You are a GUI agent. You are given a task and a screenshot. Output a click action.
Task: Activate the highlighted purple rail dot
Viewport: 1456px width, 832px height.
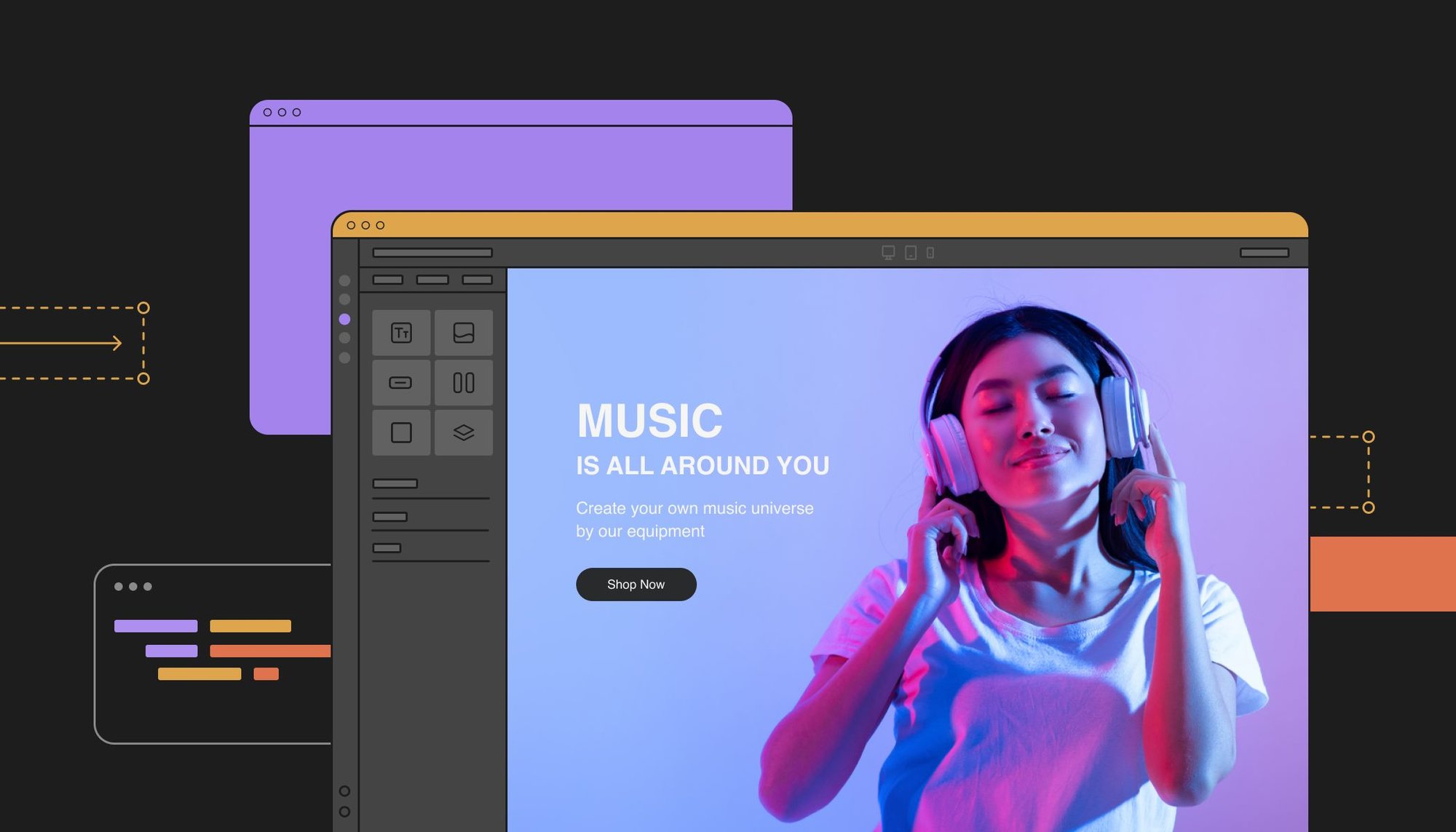point(345,318)
